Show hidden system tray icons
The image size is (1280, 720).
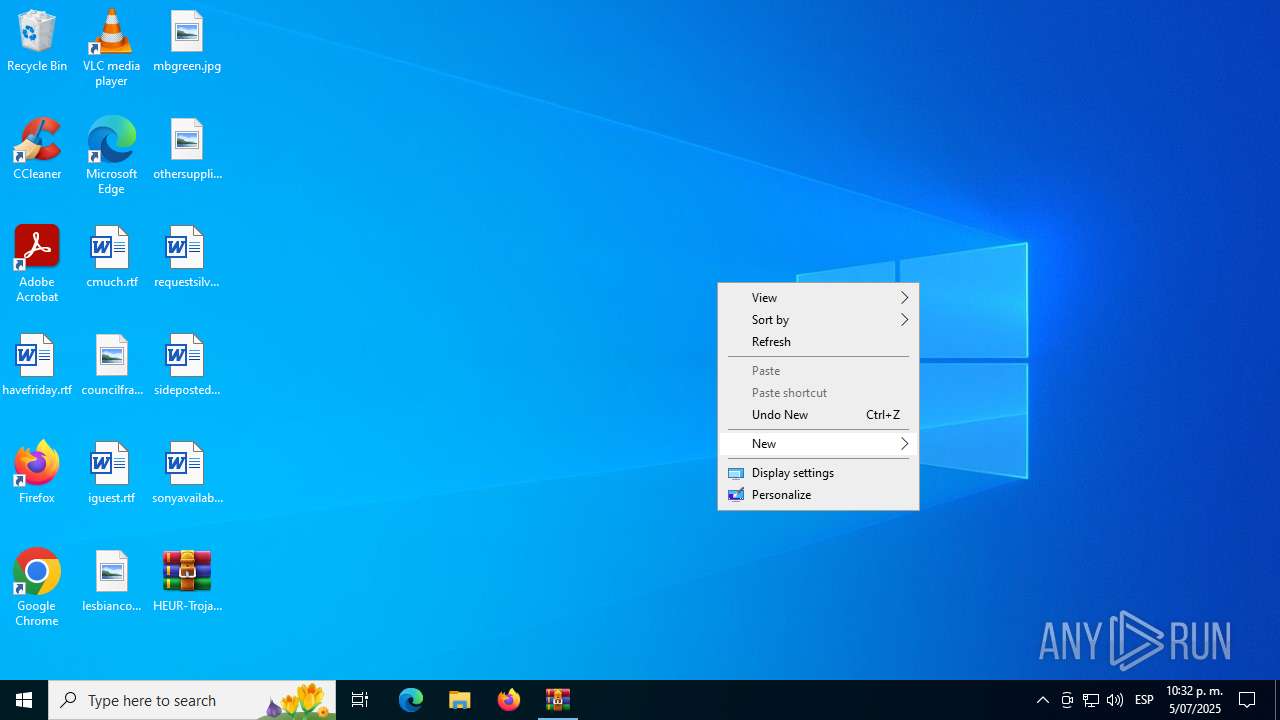(1043, 700)
